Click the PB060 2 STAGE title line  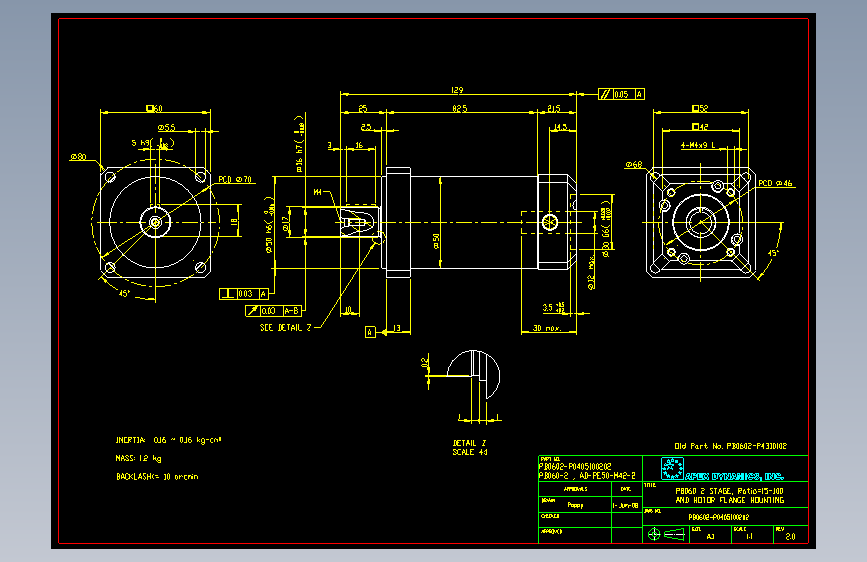click(x=729, y=491)
